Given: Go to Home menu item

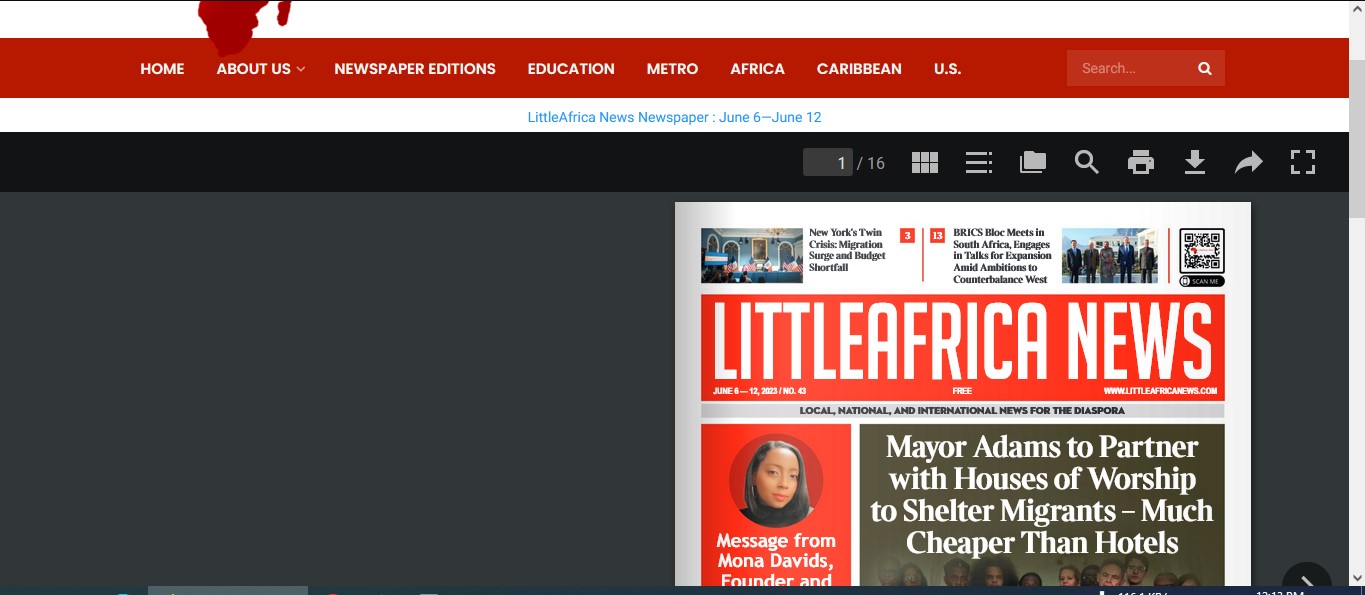Looking at the screenshot, I should [x=162, y=69].
